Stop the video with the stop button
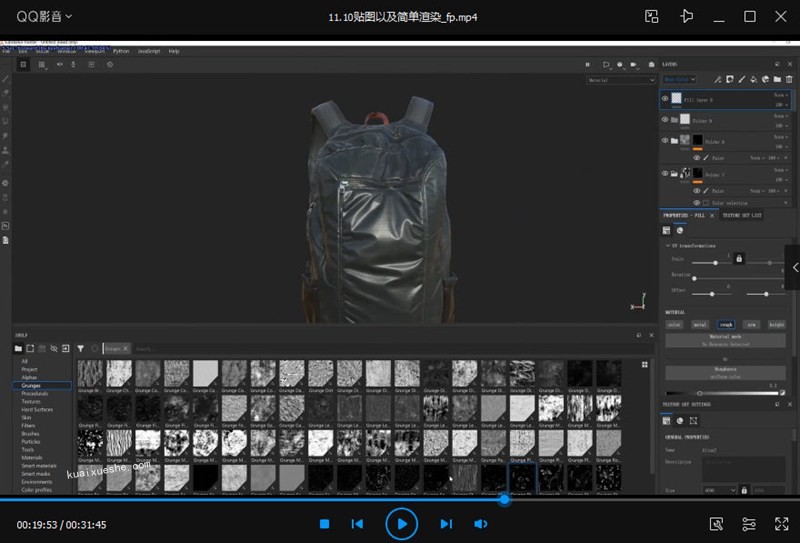 click(x=324, y=524)
